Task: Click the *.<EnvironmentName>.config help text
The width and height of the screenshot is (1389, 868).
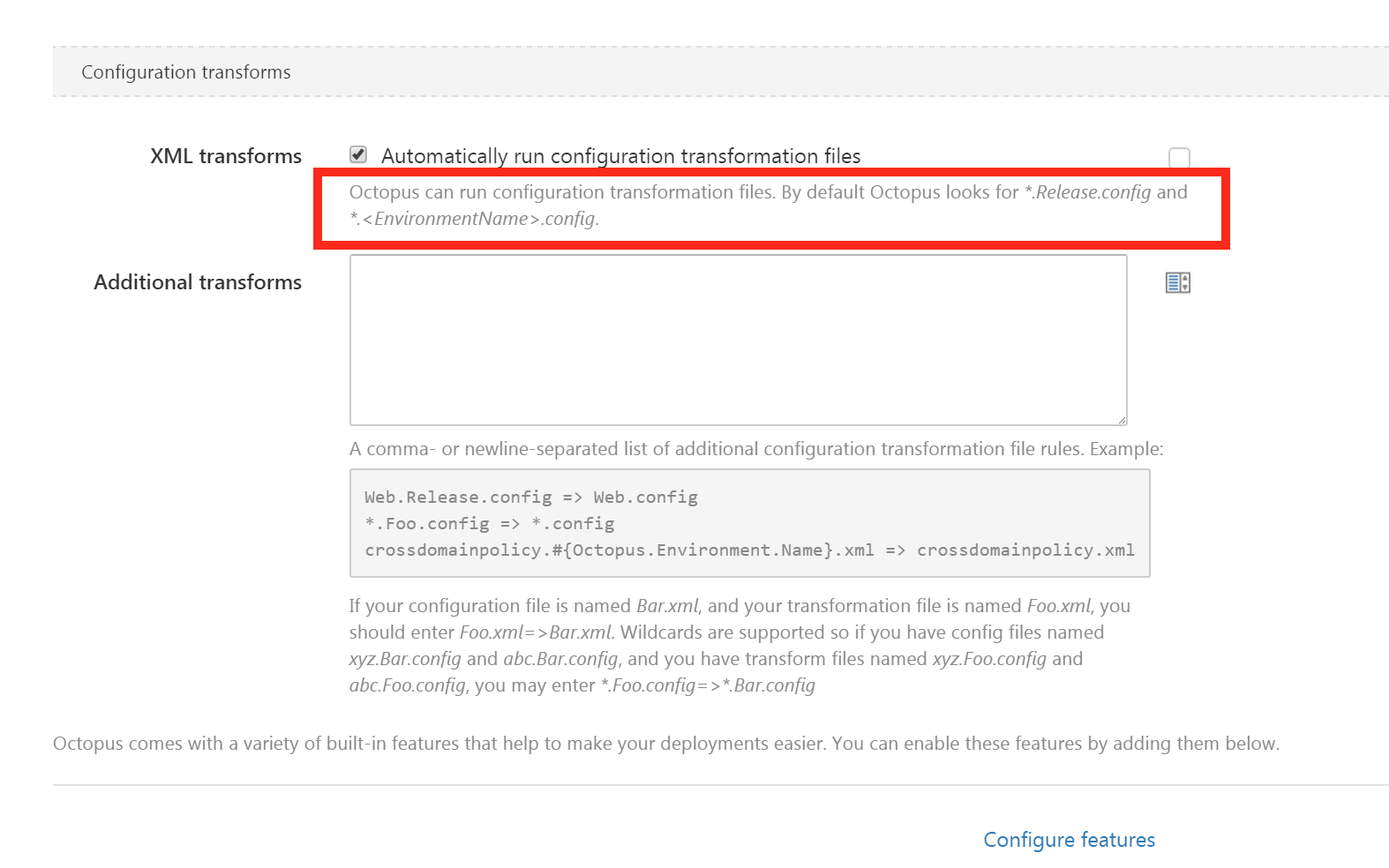Action: tap(474, 219)
